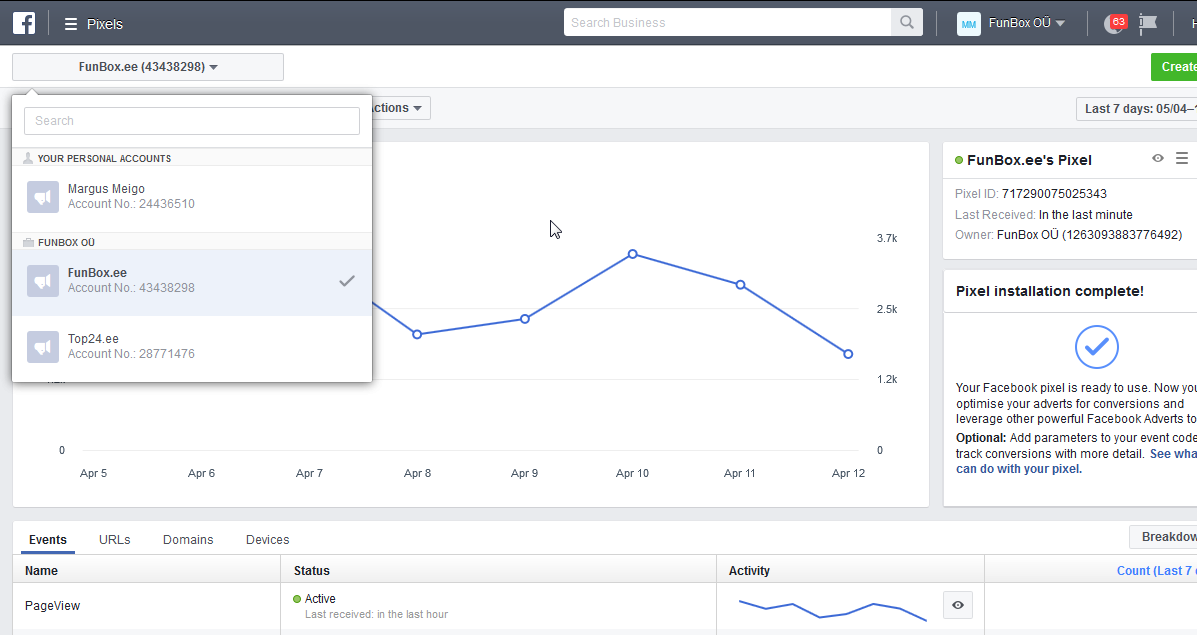
Task: Open the Last 7 days date range
Action: (x=1137, y=108)
